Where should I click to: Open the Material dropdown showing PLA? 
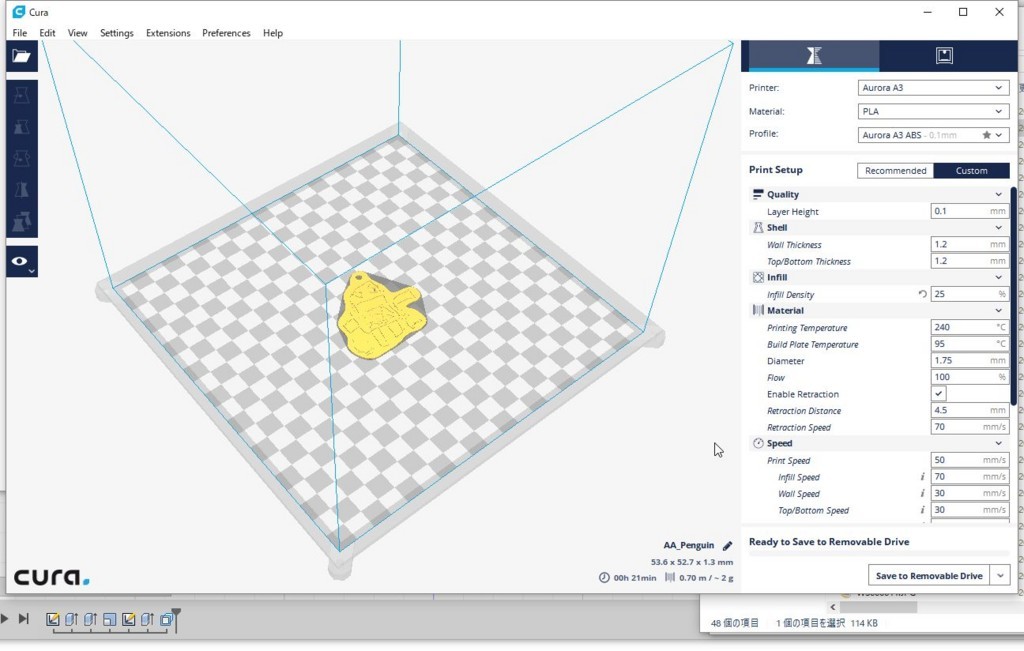pyautogui.click(x=933, y=111)
